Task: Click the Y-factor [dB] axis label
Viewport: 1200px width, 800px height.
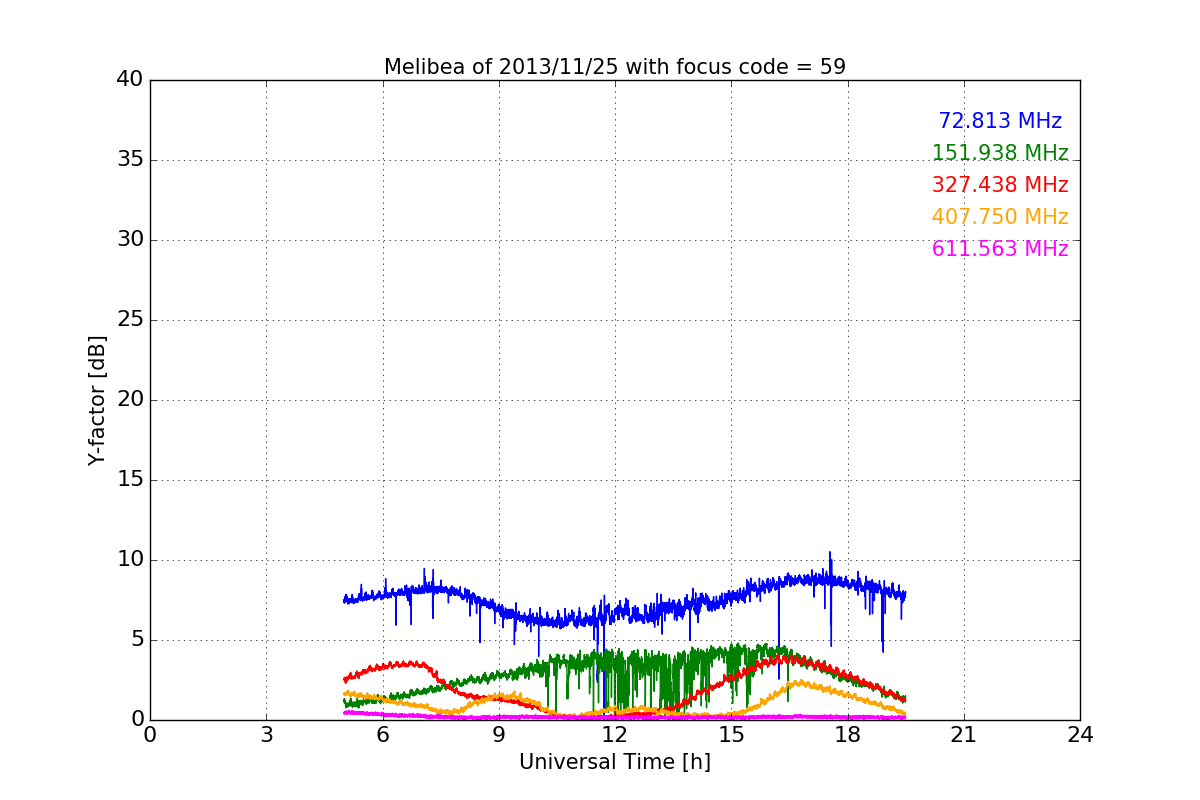Action: pyautogui.click(x=97, y=400)
